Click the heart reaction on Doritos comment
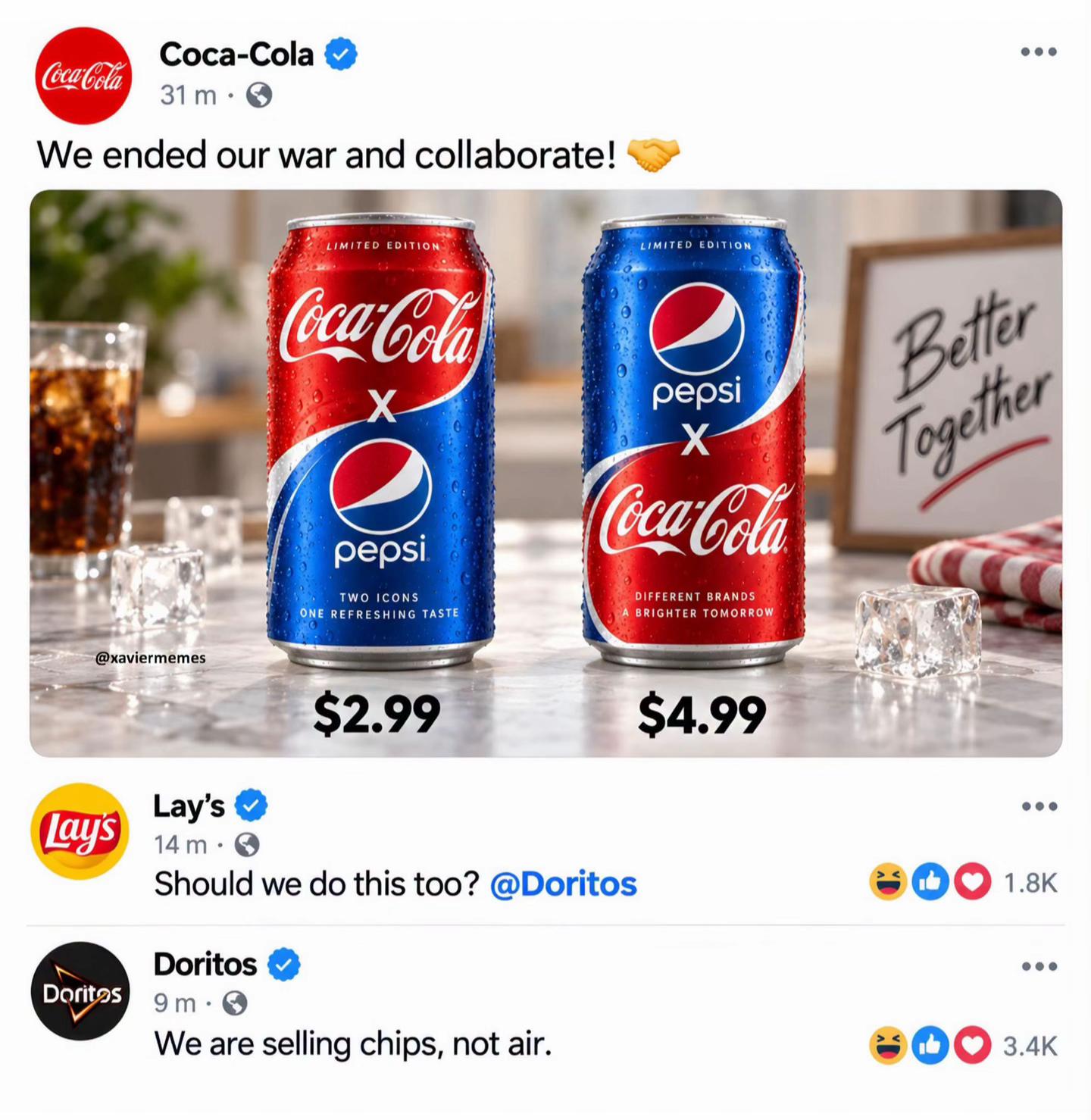 point(973,1046)
